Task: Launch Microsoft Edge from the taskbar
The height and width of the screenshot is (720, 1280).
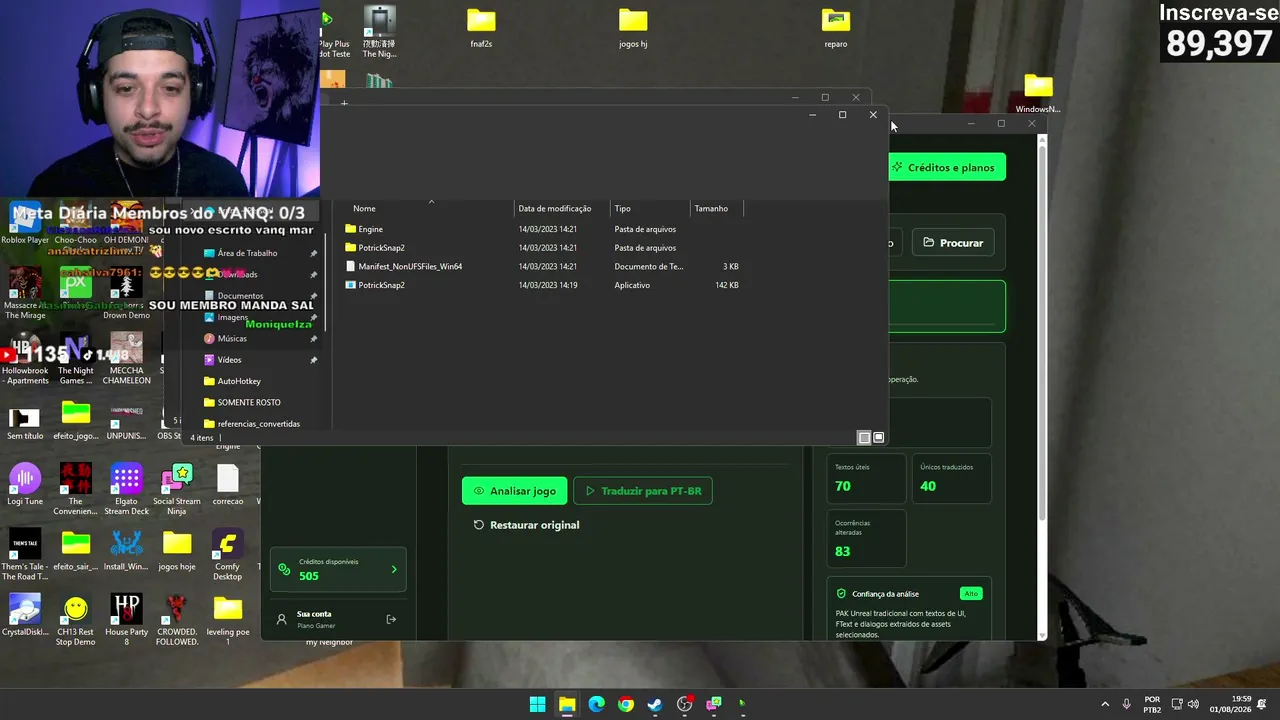Action: coord(596,704)
